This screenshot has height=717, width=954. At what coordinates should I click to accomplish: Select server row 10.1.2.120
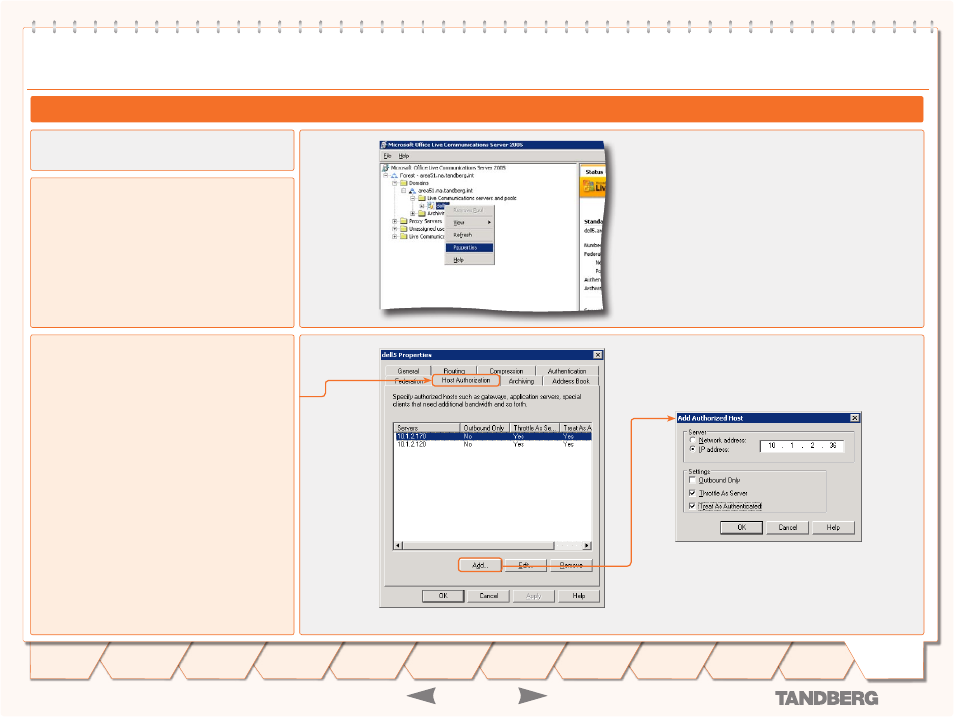[492, 444]
